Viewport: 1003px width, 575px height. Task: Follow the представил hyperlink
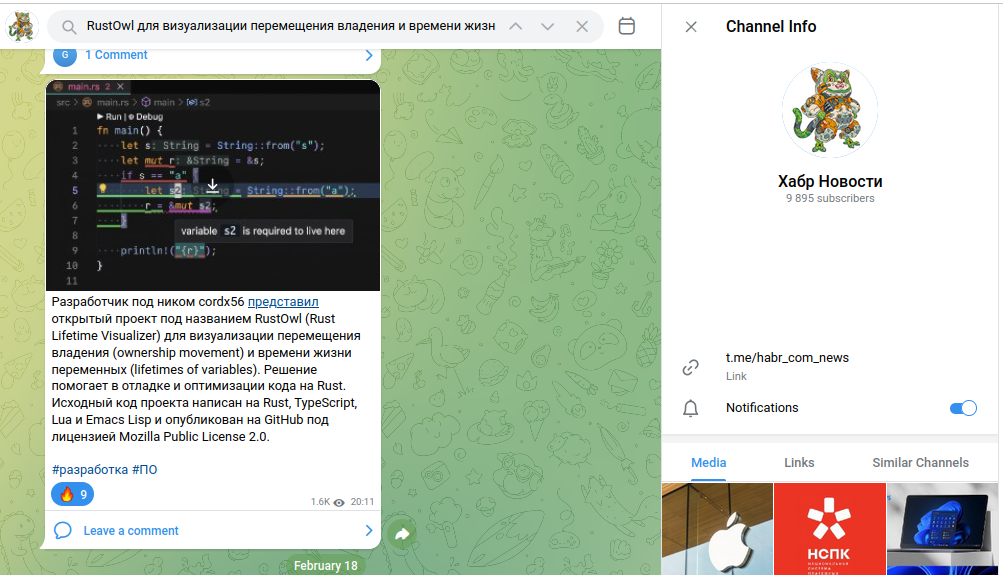283,301
